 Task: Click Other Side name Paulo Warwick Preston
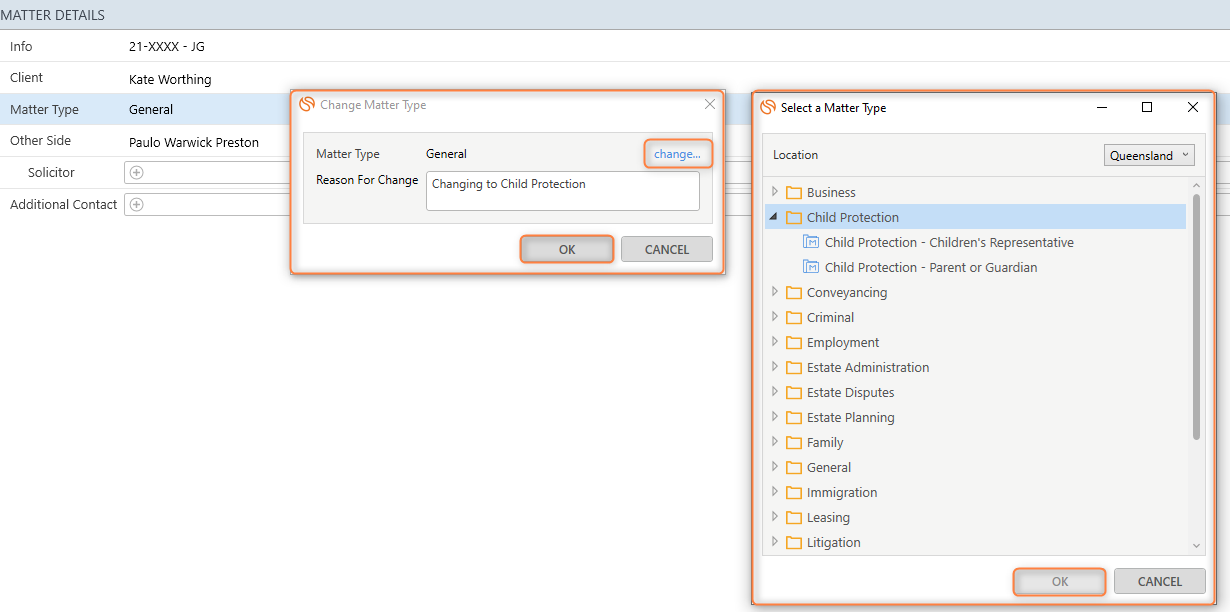[x=194, y=142]
